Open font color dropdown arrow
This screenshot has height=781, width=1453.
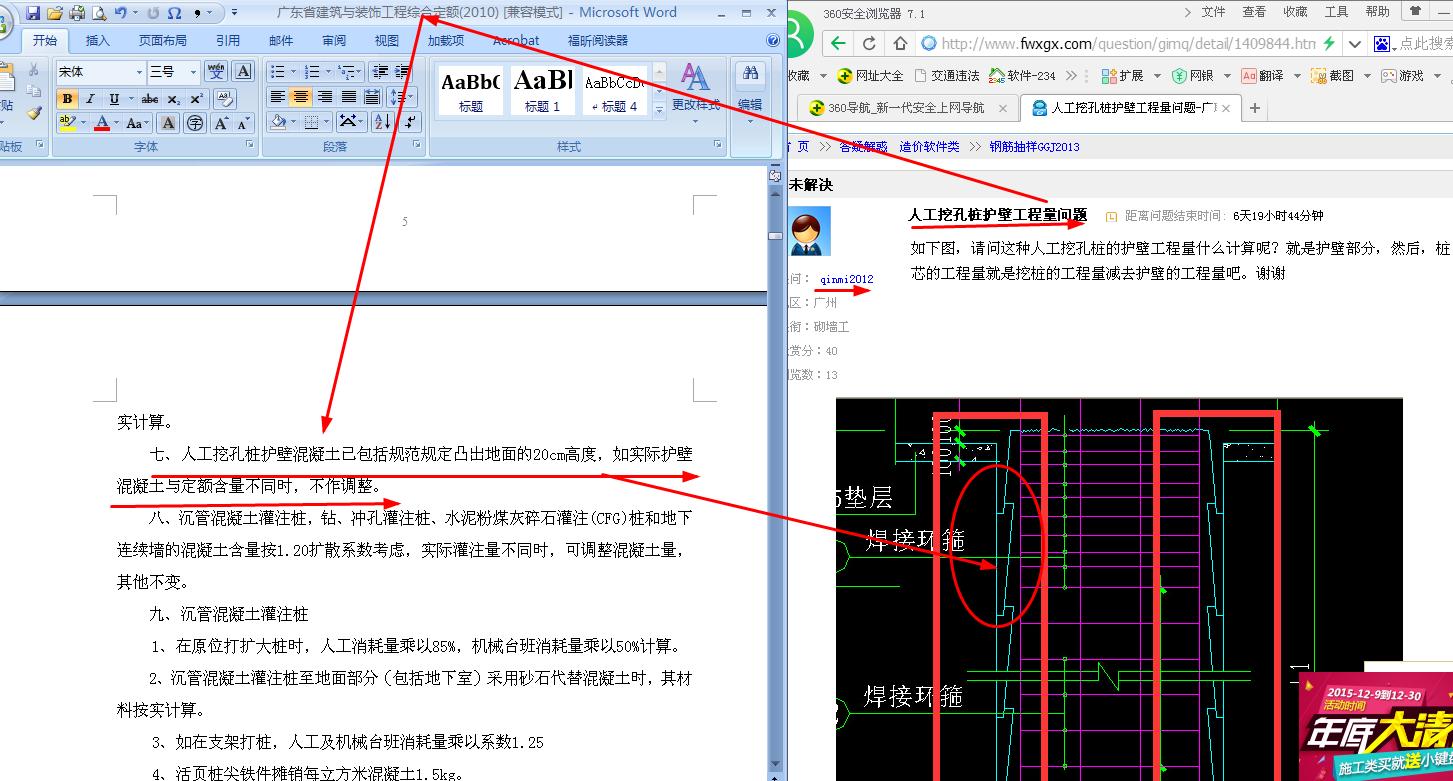[x=117, y=124]
